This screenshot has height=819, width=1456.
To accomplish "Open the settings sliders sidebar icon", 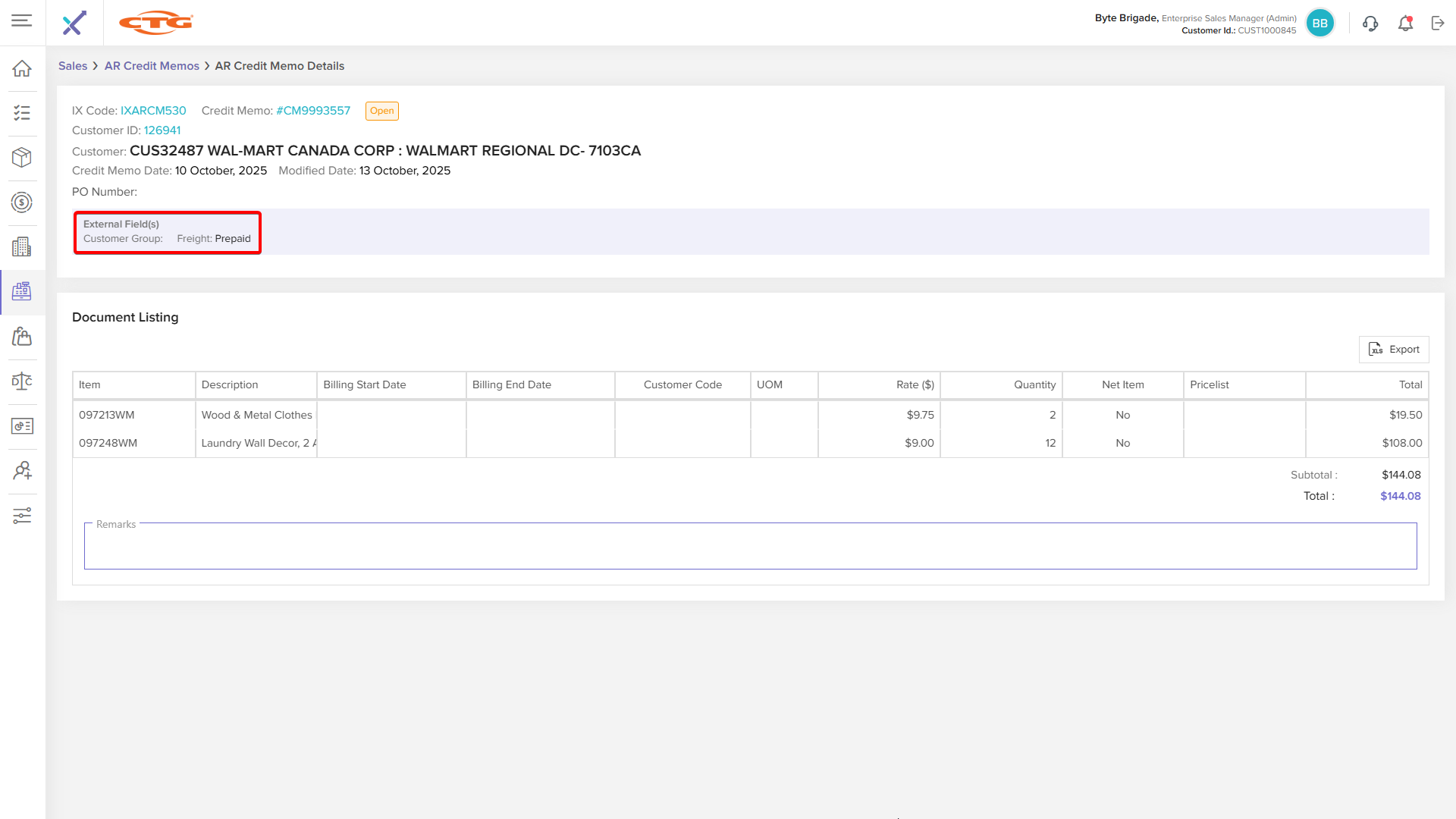I will [x=22, y=516].
